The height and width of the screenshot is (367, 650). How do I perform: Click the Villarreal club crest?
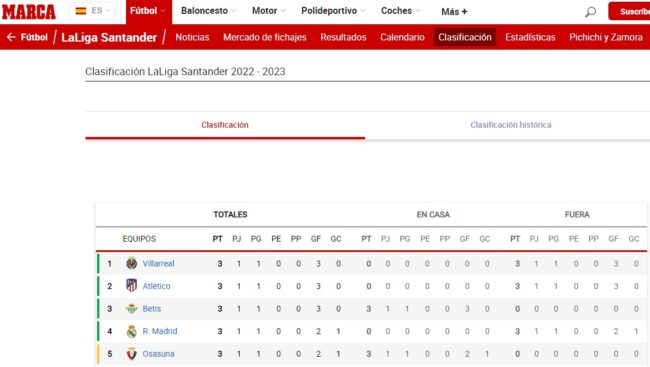coord(131,263)
